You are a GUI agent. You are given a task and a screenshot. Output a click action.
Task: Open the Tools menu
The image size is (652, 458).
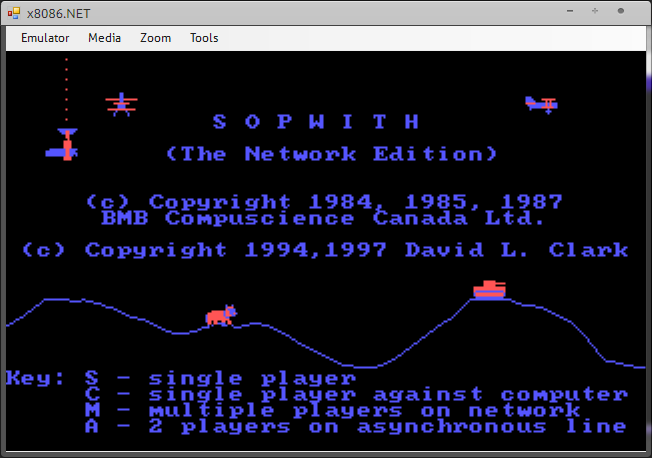204,38
